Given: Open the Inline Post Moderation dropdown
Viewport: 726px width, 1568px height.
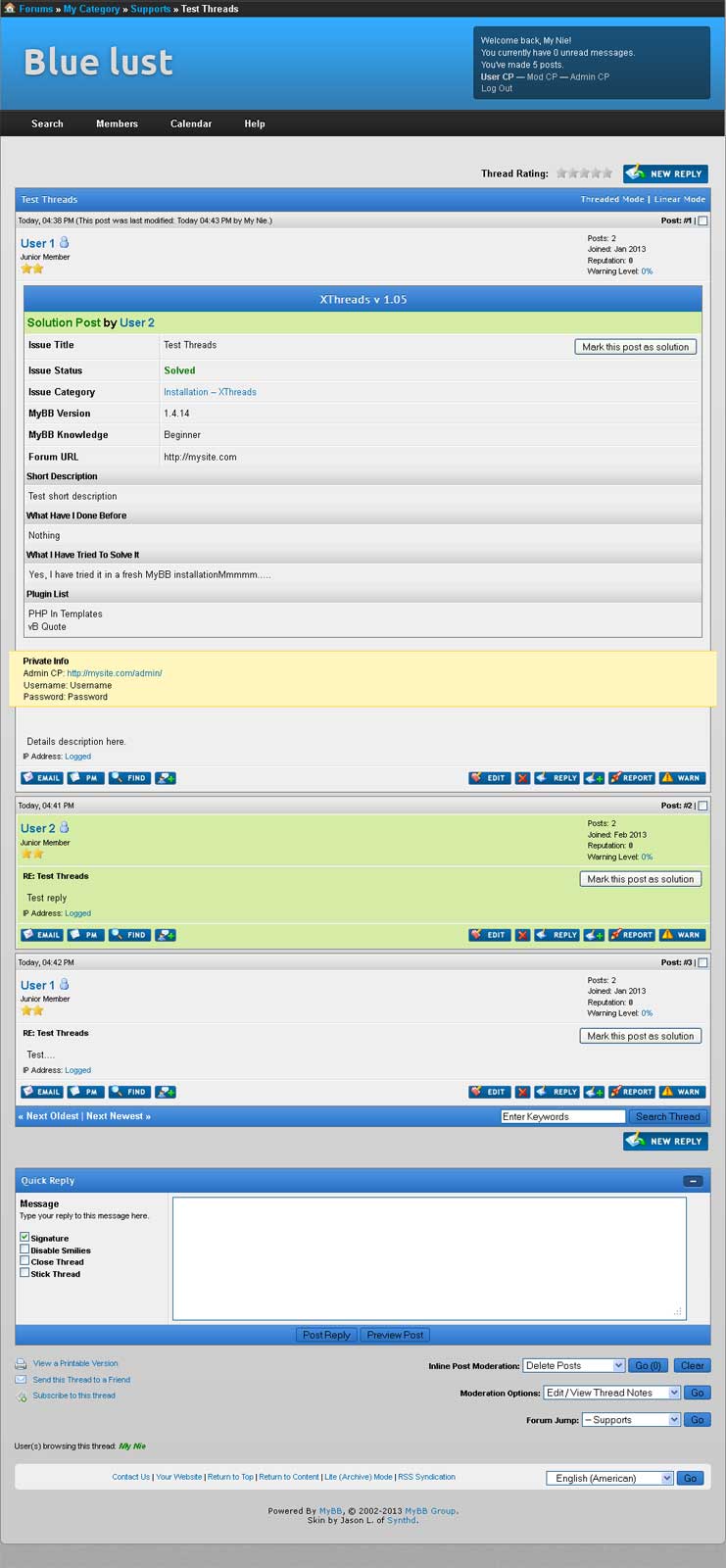Looking at the screenshot, I should 573,1365.
